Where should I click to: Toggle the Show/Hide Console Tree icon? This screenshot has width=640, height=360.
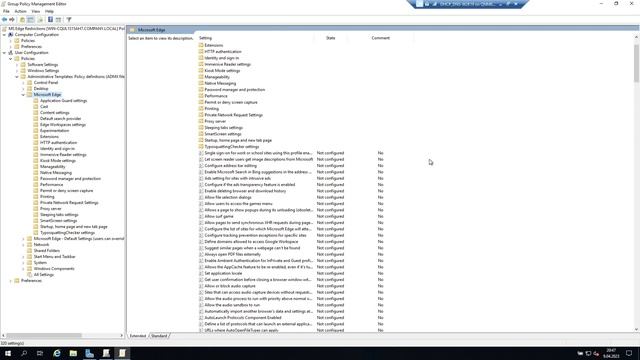[x=31, y=20]
